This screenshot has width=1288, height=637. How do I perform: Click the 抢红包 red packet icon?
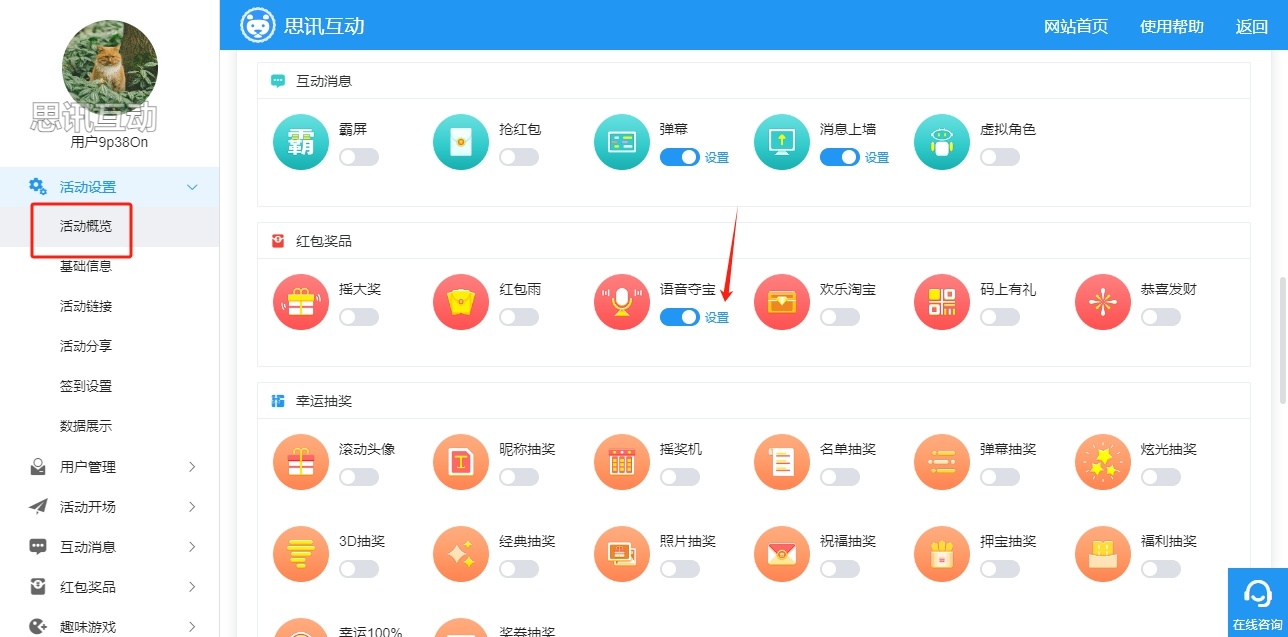click(461, 142)
